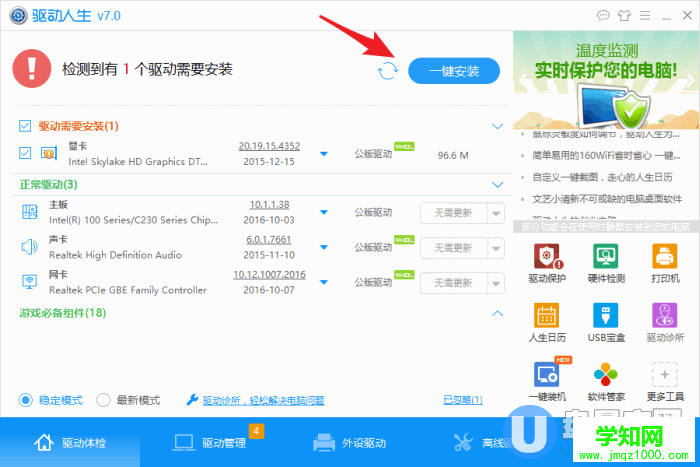Screen dimensions: 700x467
Task: Click the red warning alert icon
Action: coord(32,68)
